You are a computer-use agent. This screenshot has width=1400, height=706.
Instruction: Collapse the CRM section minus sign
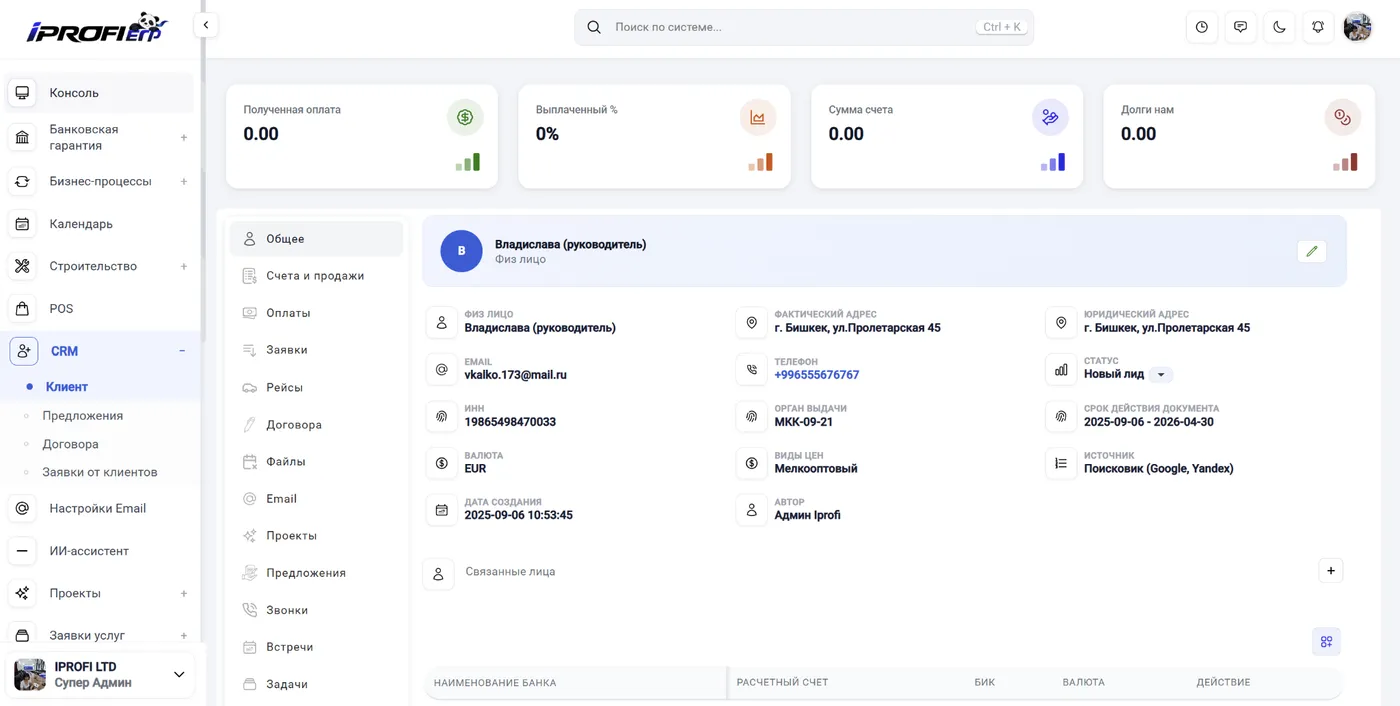click(182, 351)
